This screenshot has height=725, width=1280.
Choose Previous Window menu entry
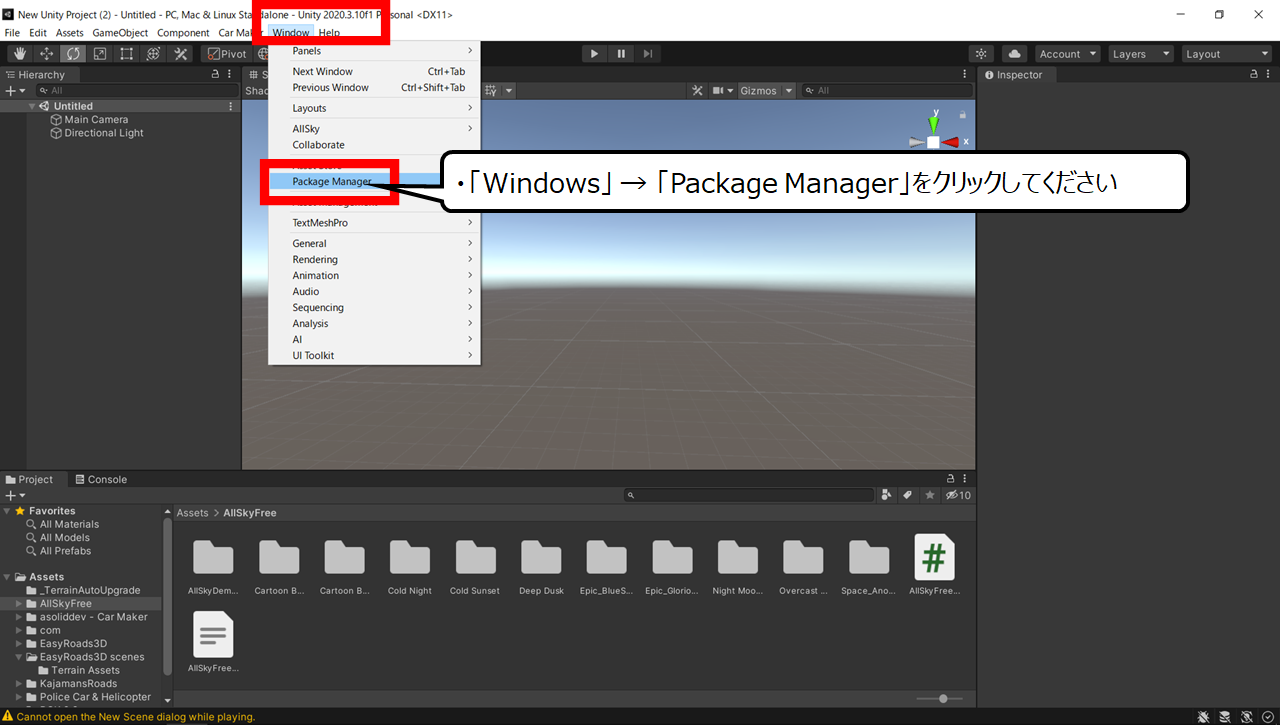pos(374,88)
